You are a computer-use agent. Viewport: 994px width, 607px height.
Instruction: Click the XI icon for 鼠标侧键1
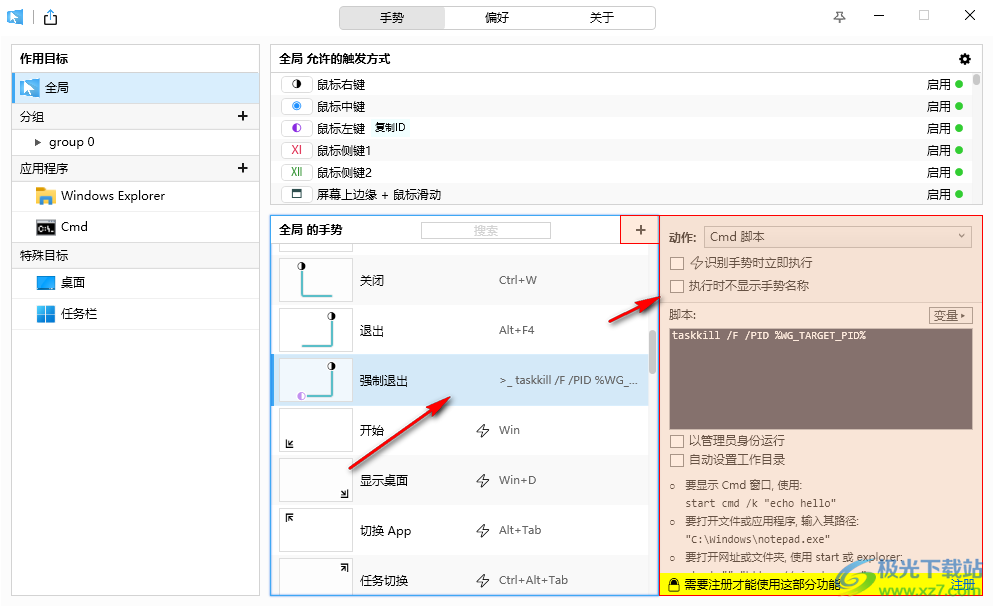pos(297,150)
